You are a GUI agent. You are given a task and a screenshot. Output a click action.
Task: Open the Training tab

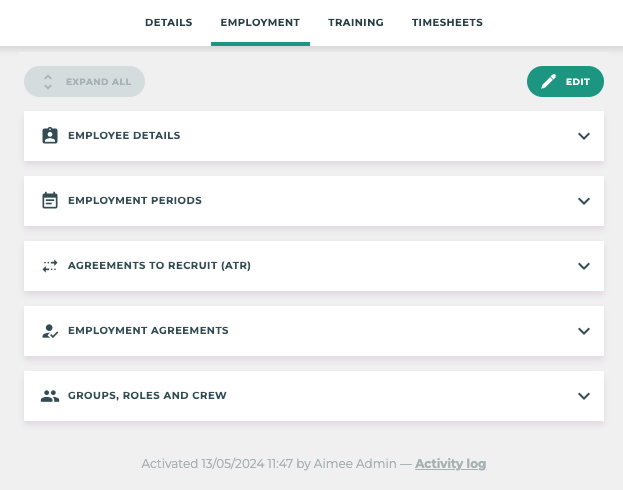[x=355, y=23]
